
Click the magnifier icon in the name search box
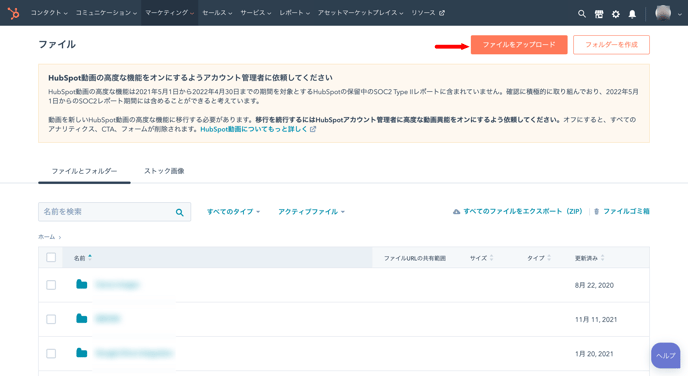coord(179,212)
